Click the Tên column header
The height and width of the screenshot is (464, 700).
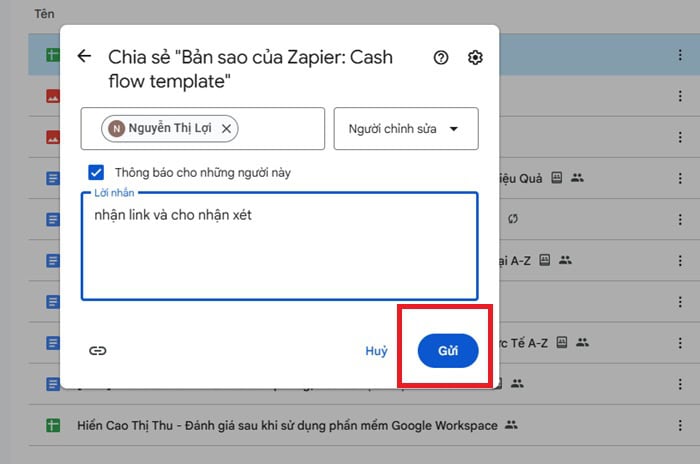pyautogui.click(x=44, y=14)
